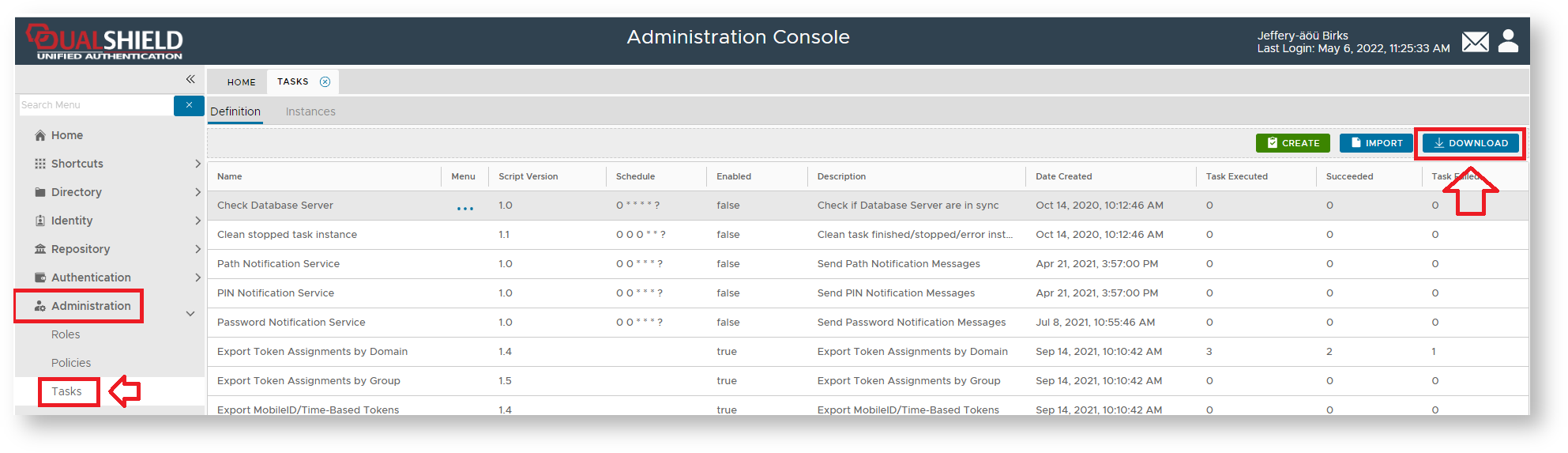This screenshot has height=453, width=1568.
Task: Switch to the Instances tab
Action: [x=310, y=111]
